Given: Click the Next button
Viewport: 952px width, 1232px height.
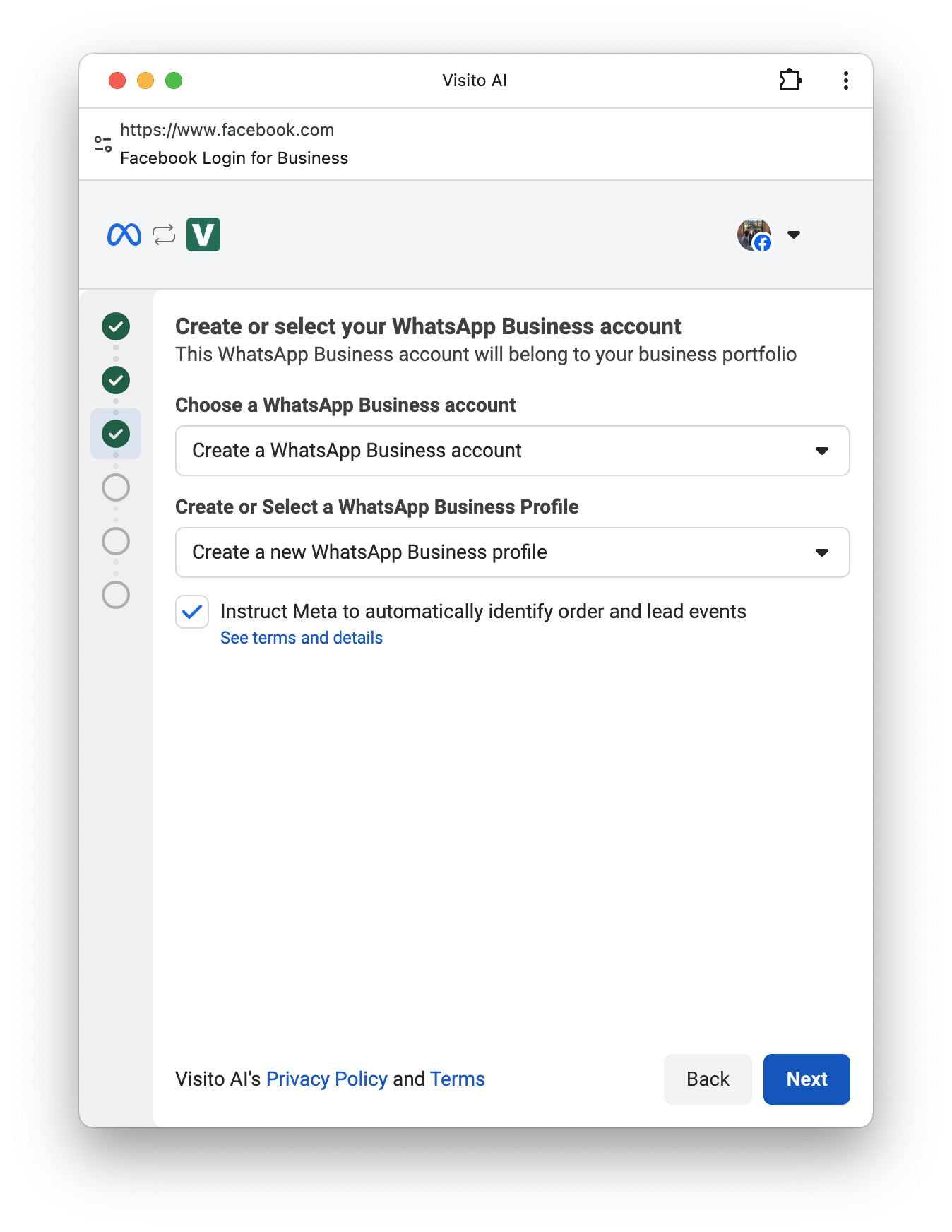Looking at the screenshot, I should (807, 1079).
